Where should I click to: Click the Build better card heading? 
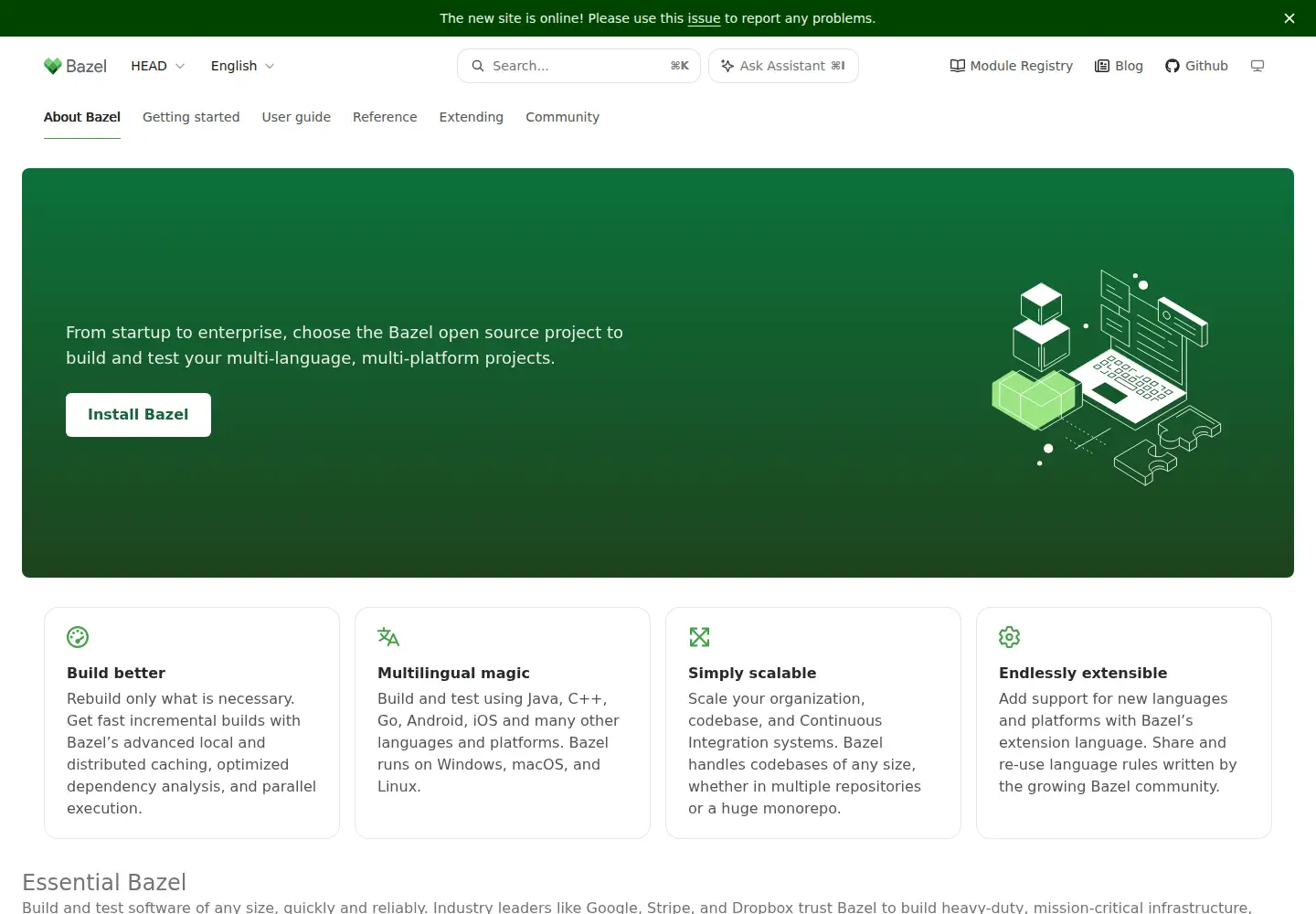point(116,673)
